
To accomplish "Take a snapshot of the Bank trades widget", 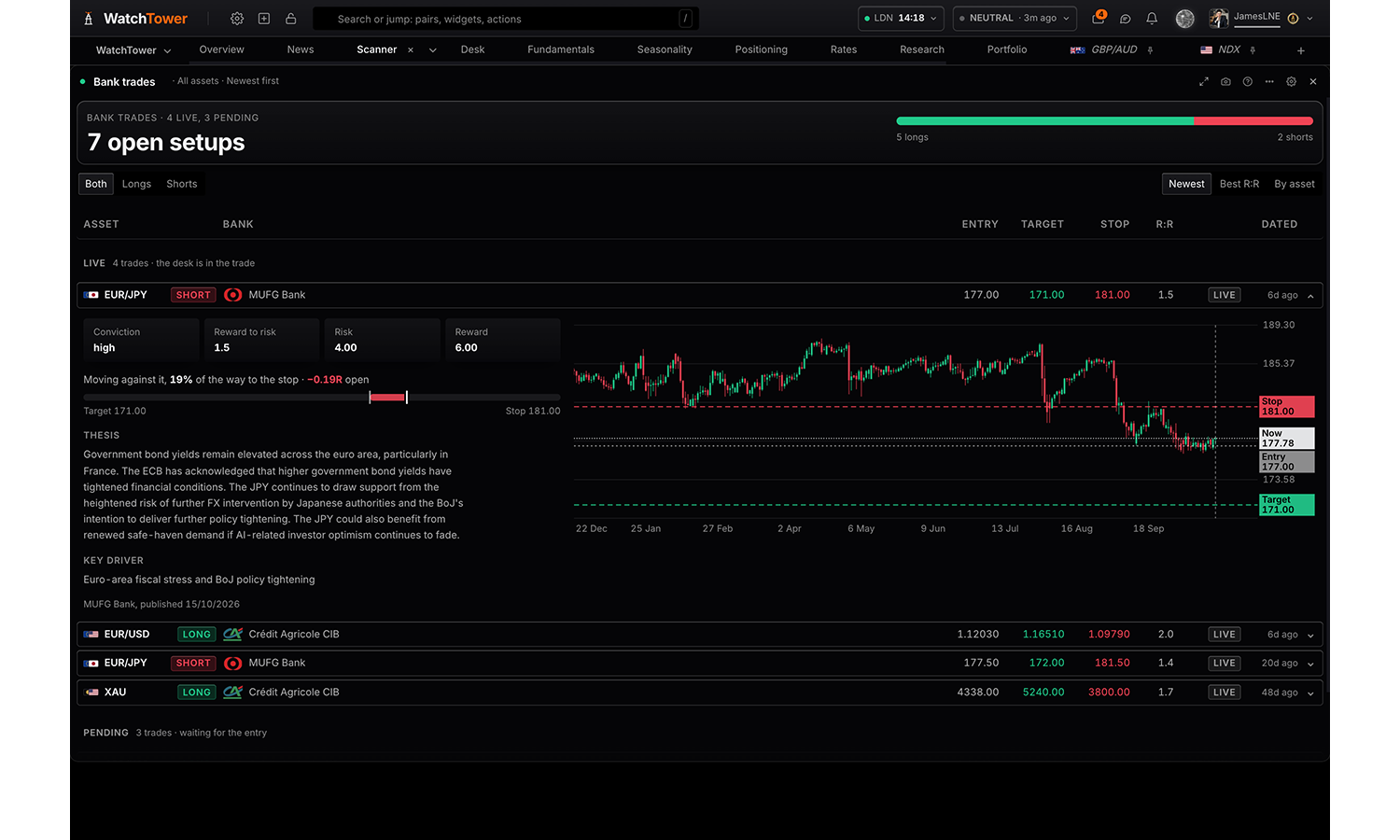I will tap(1225, 82).
